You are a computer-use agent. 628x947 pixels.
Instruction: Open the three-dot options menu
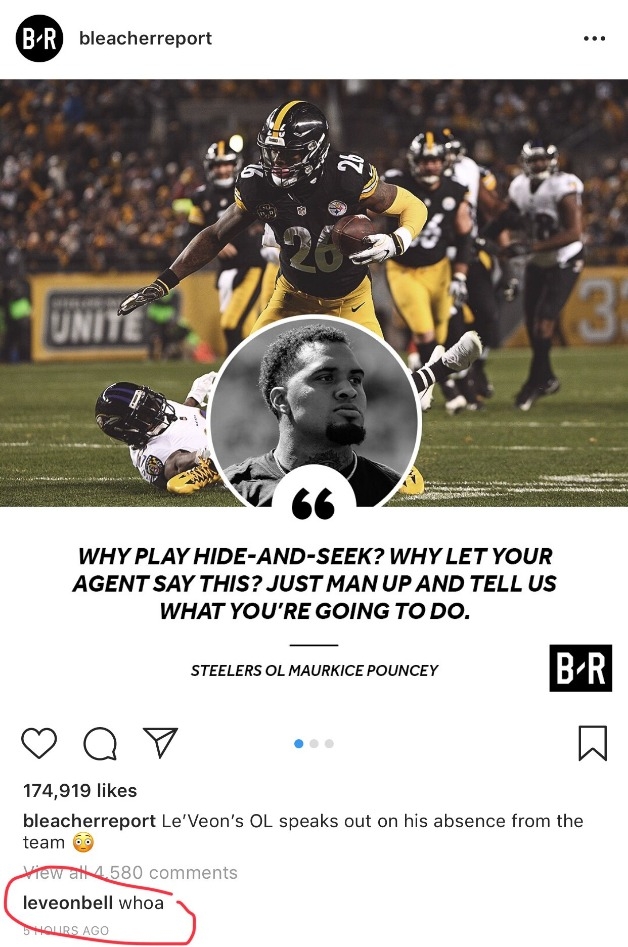click(x=594, y=38)
